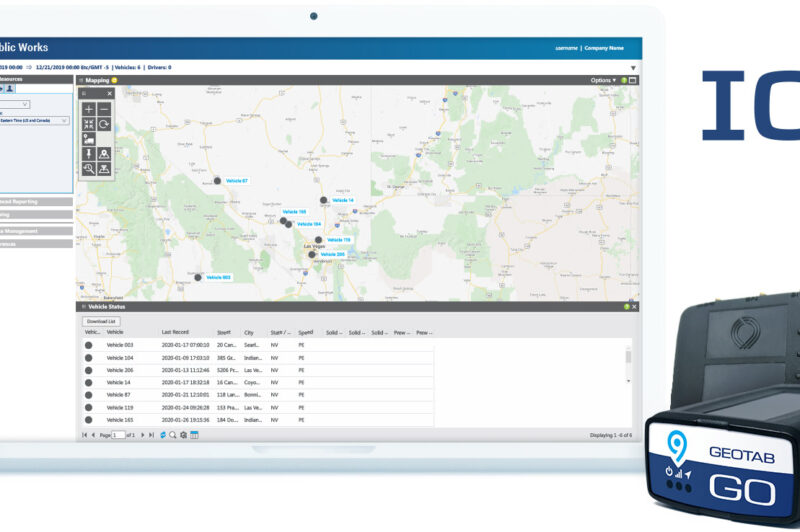
Task: Click the Mapping panel drag handle icon
Action: [x=81, y=80]
